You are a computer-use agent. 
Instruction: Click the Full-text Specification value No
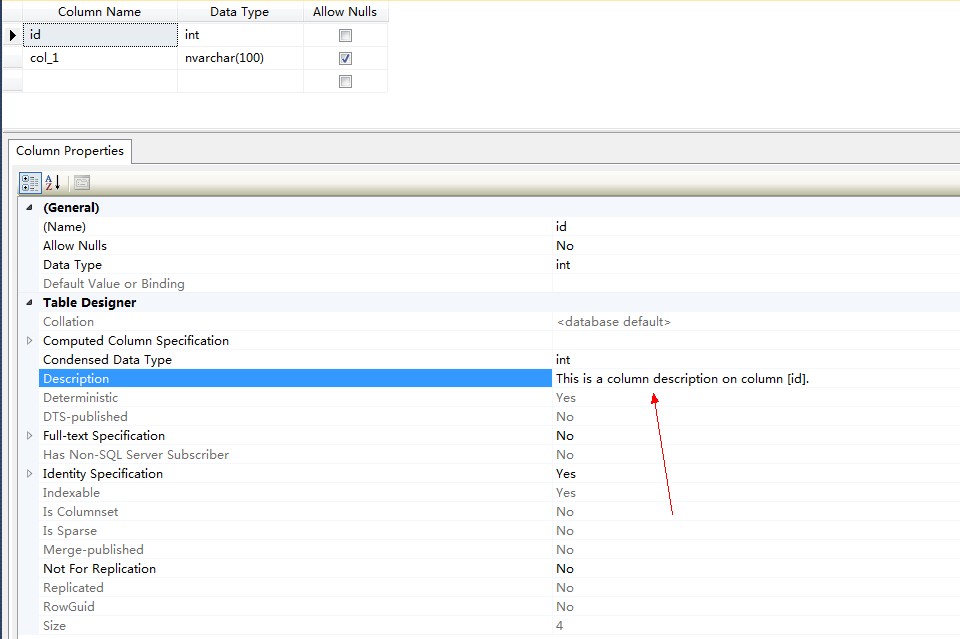point(564,435)
